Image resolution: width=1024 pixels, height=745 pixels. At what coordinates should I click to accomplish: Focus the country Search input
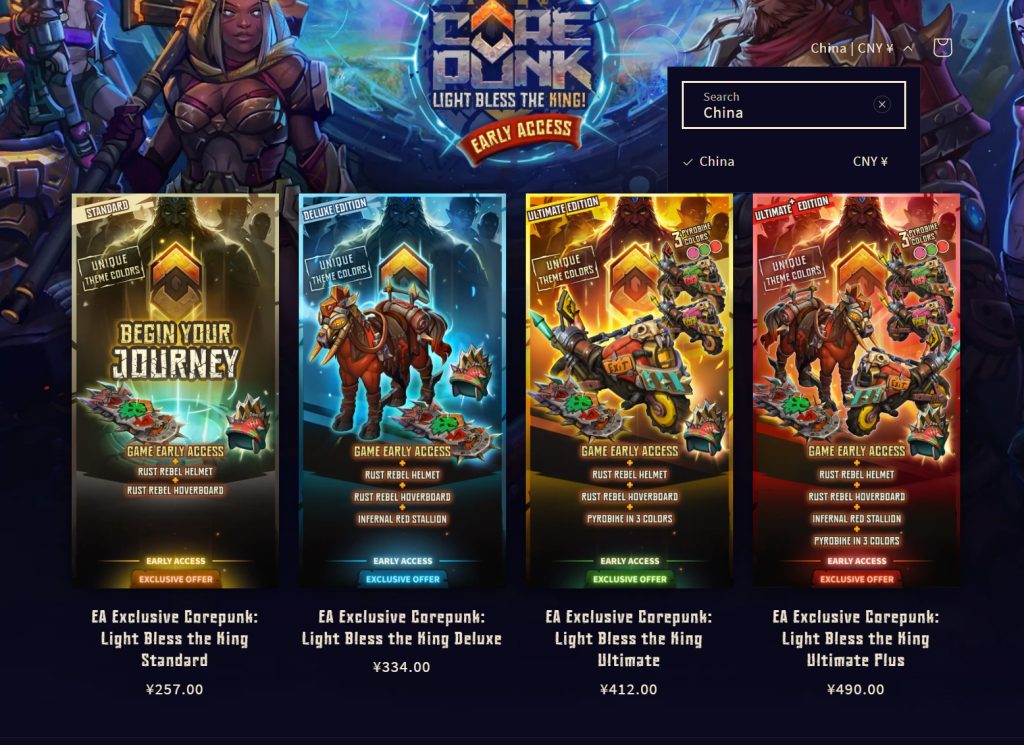(793, 105)
